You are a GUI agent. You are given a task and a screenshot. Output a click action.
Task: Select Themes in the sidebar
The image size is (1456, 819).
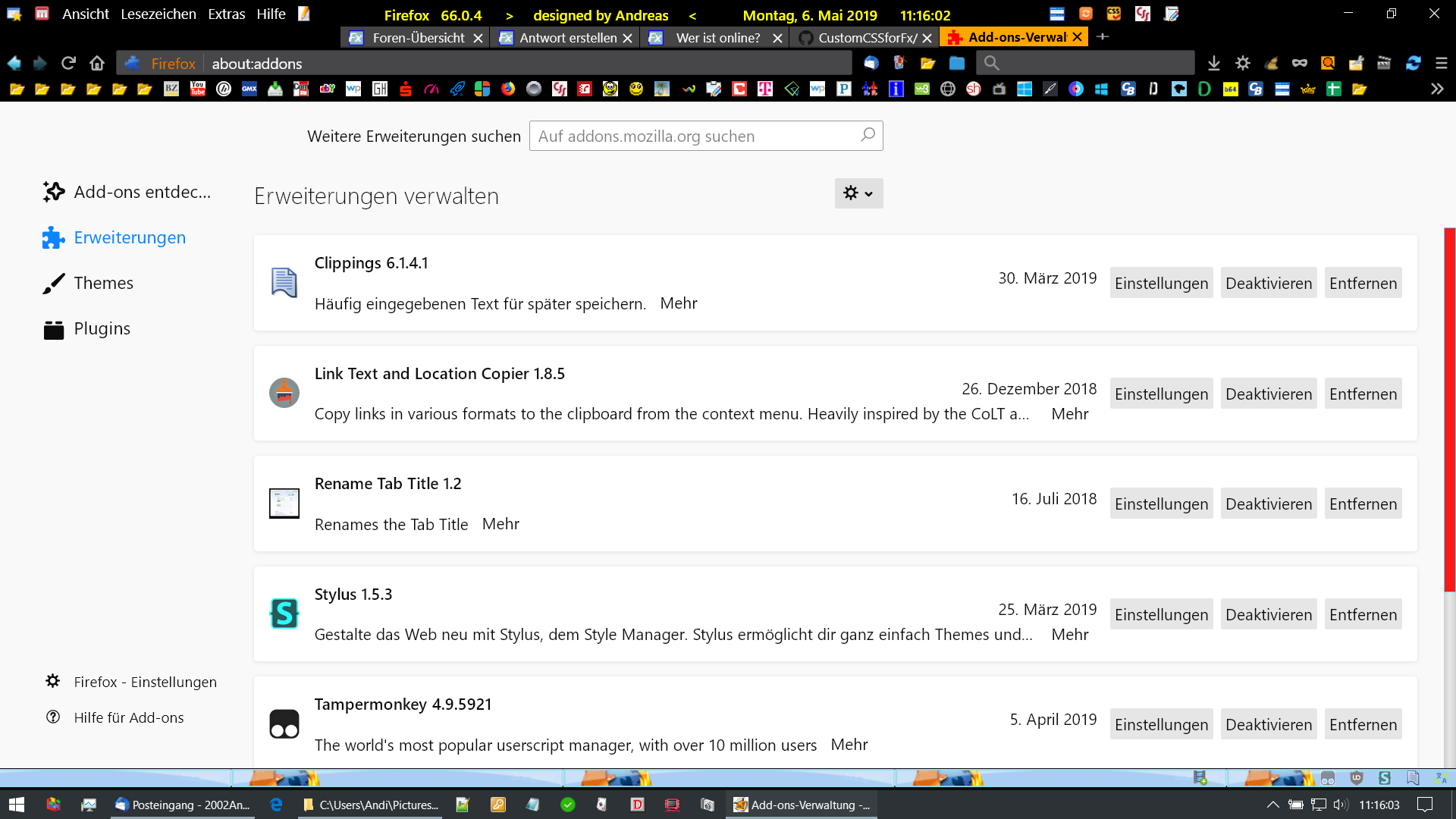click(103, 283)
